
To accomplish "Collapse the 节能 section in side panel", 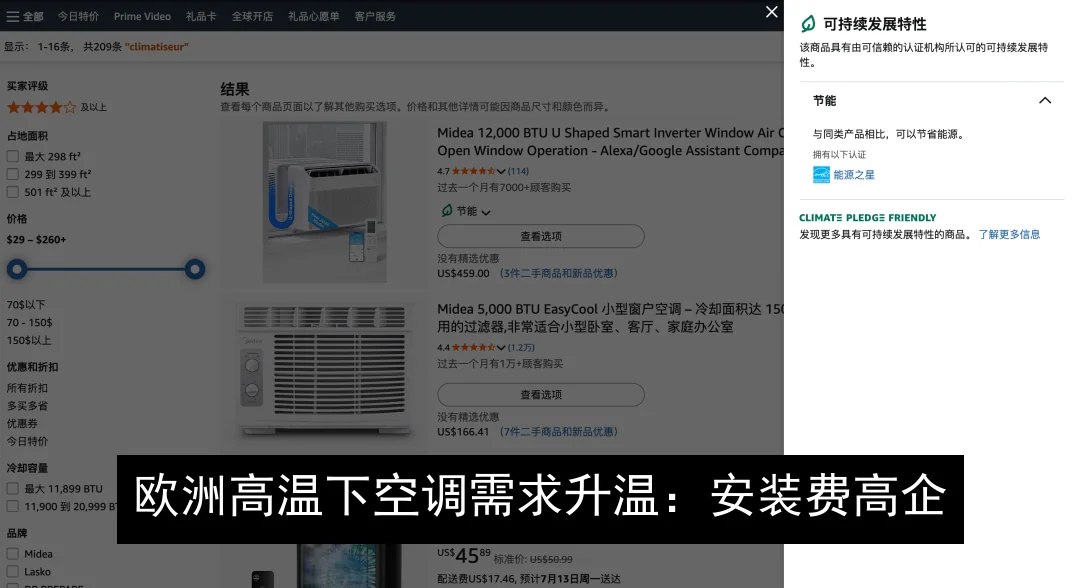I will [1045, 101].
